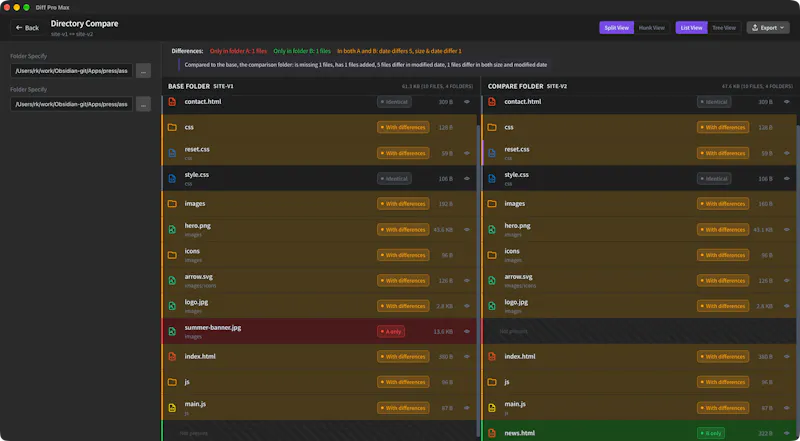Click css folder icon in compare folder
800x441 pixels.
[x=492, y=127]
